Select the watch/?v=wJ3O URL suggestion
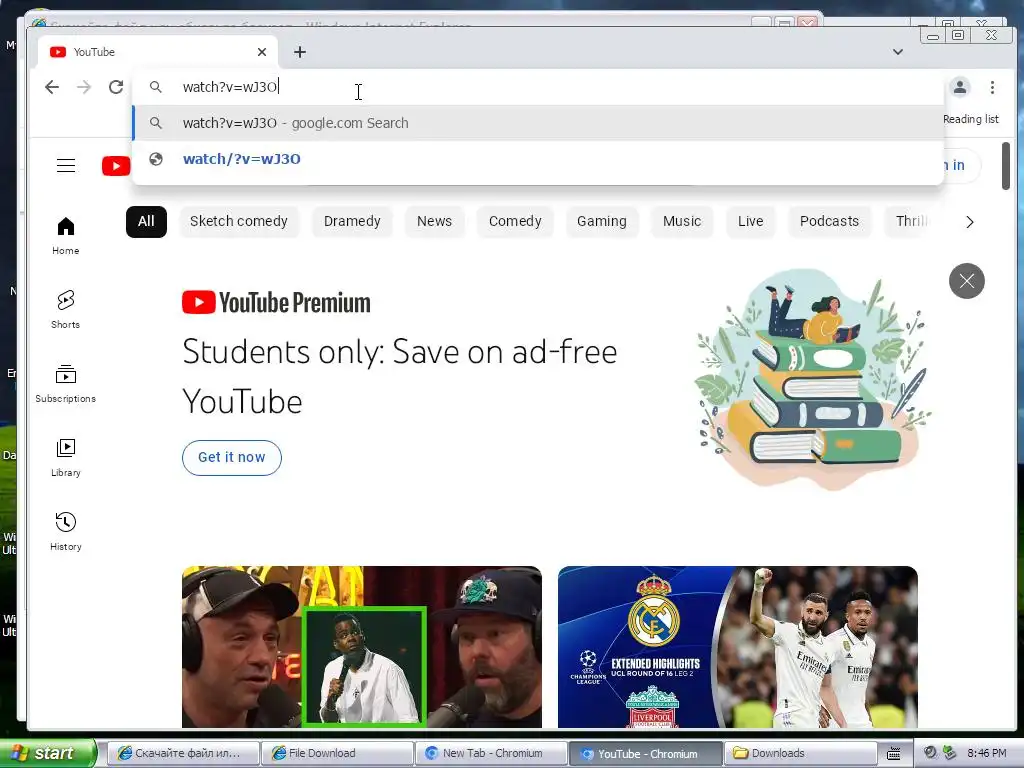1024x768 pixels. tap(538, 159)
